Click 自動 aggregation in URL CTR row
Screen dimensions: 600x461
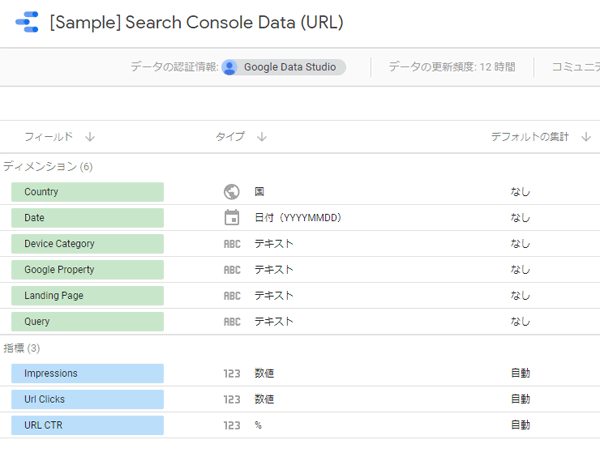point(520,425)
